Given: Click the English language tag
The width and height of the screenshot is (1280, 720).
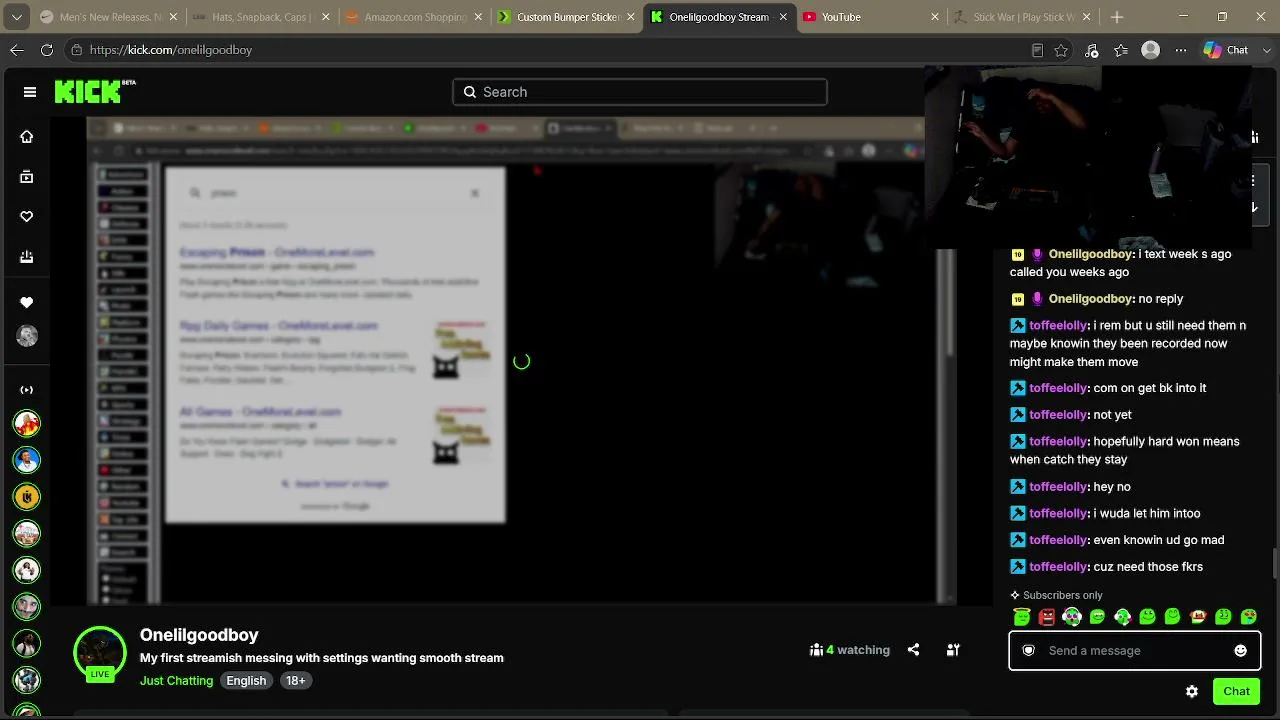Looking at the screenshot, I should [246, 681].
